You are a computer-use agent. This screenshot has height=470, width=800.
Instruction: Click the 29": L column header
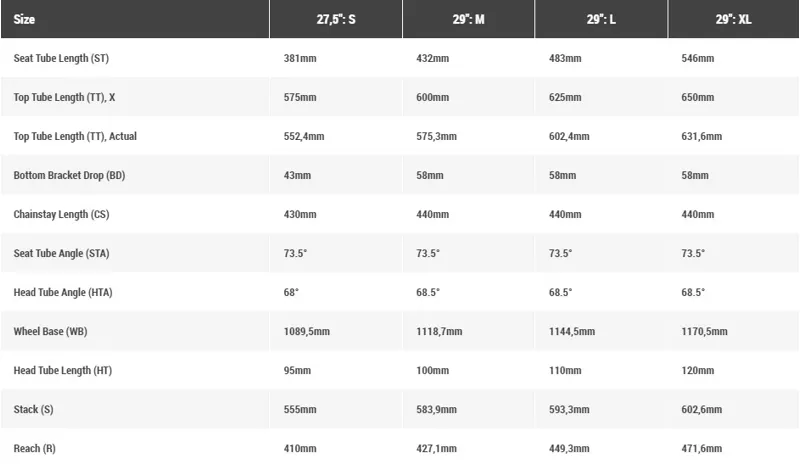coord(600,20)
